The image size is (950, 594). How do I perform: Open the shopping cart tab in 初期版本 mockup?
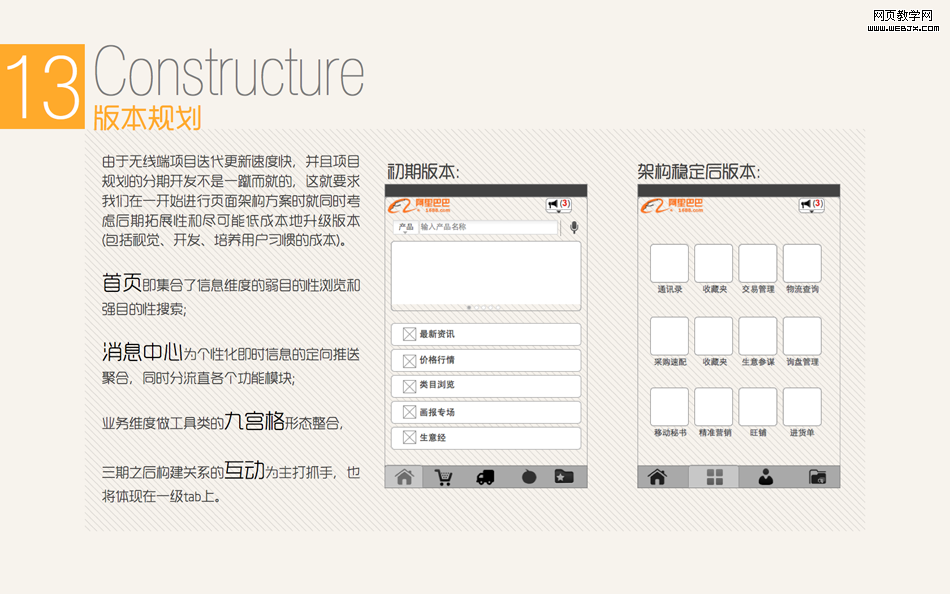444,477
